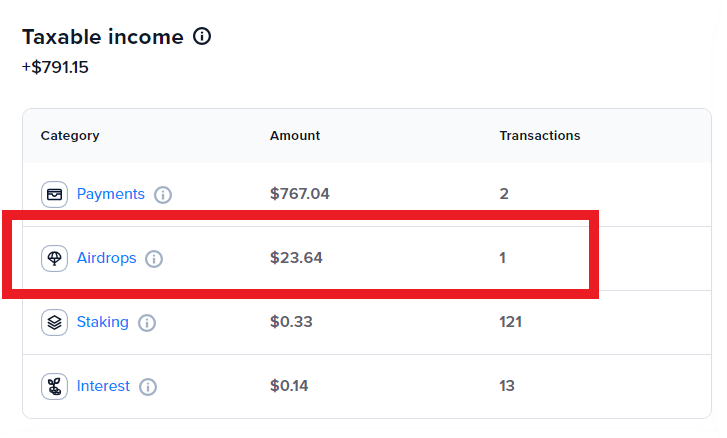Open the Staking category link

102,322
